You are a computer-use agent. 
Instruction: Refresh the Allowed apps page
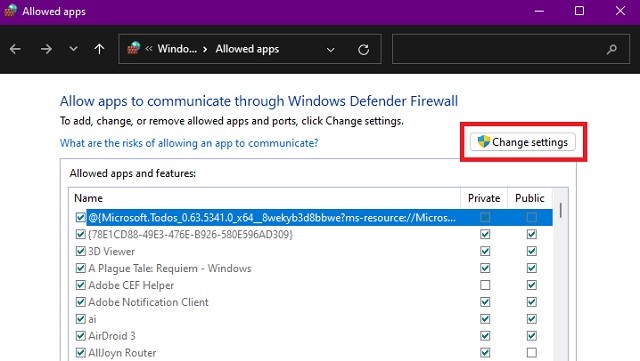click(x=363, y=50)
